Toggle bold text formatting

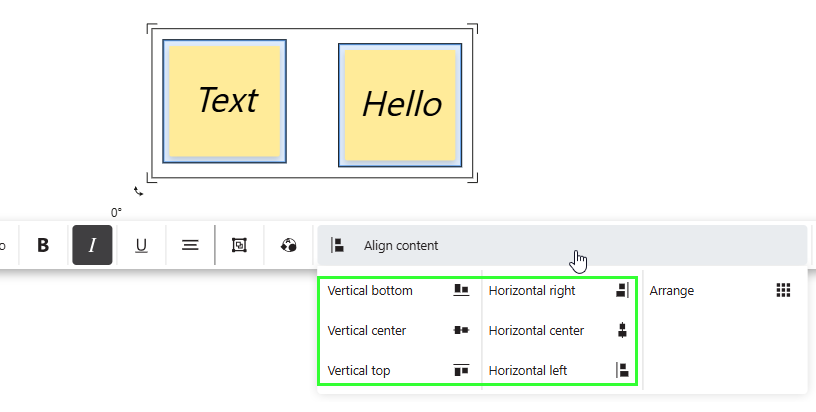pos(43,245)
